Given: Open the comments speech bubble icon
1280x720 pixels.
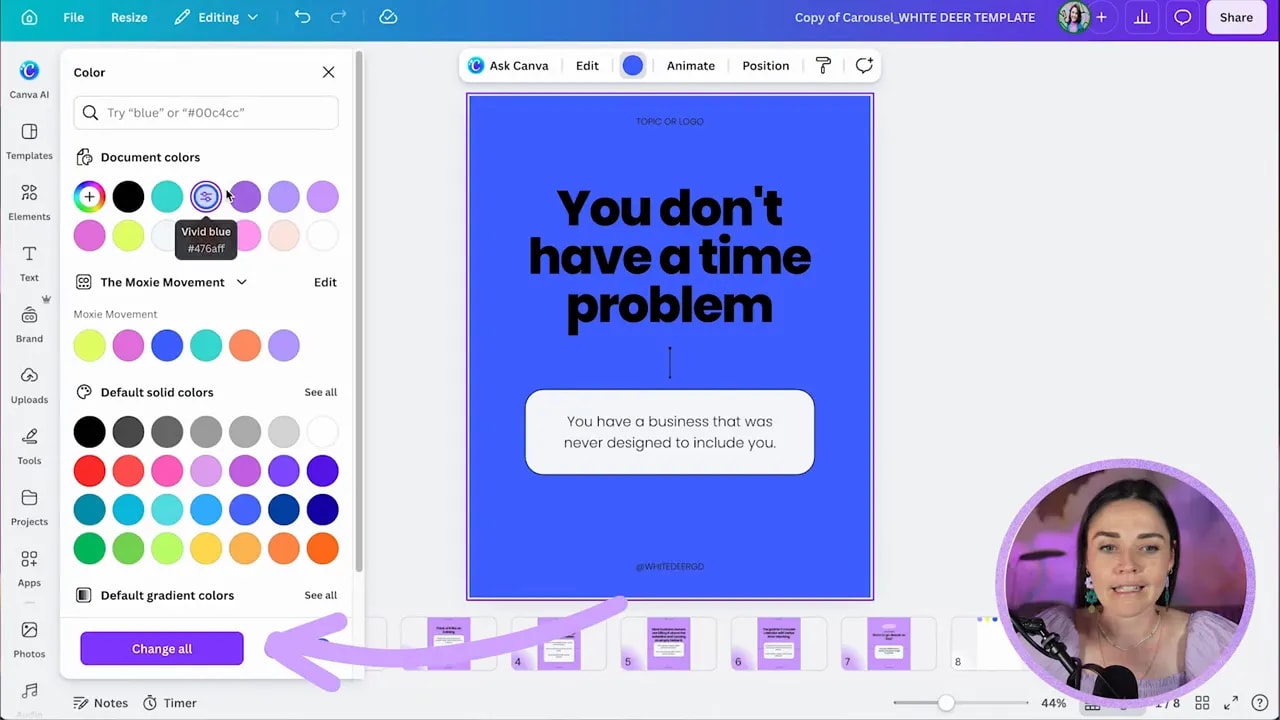Looking at the screenshot, I should pyautogui.click(x=1183, y=17).
